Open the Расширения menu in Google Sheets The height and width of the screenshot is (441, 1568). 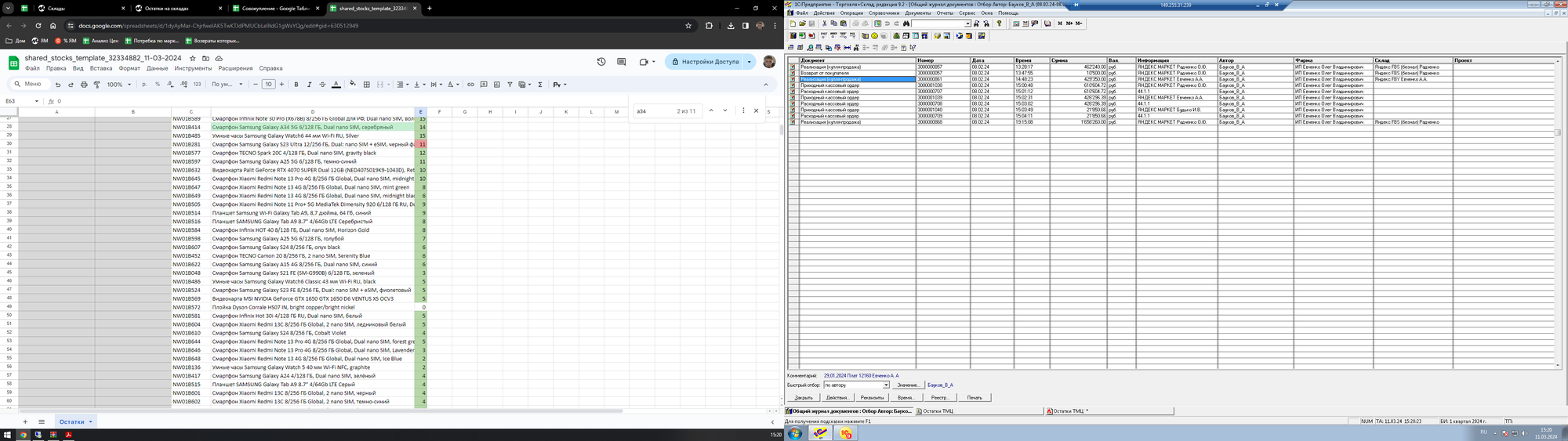click(x=235, y=68)
